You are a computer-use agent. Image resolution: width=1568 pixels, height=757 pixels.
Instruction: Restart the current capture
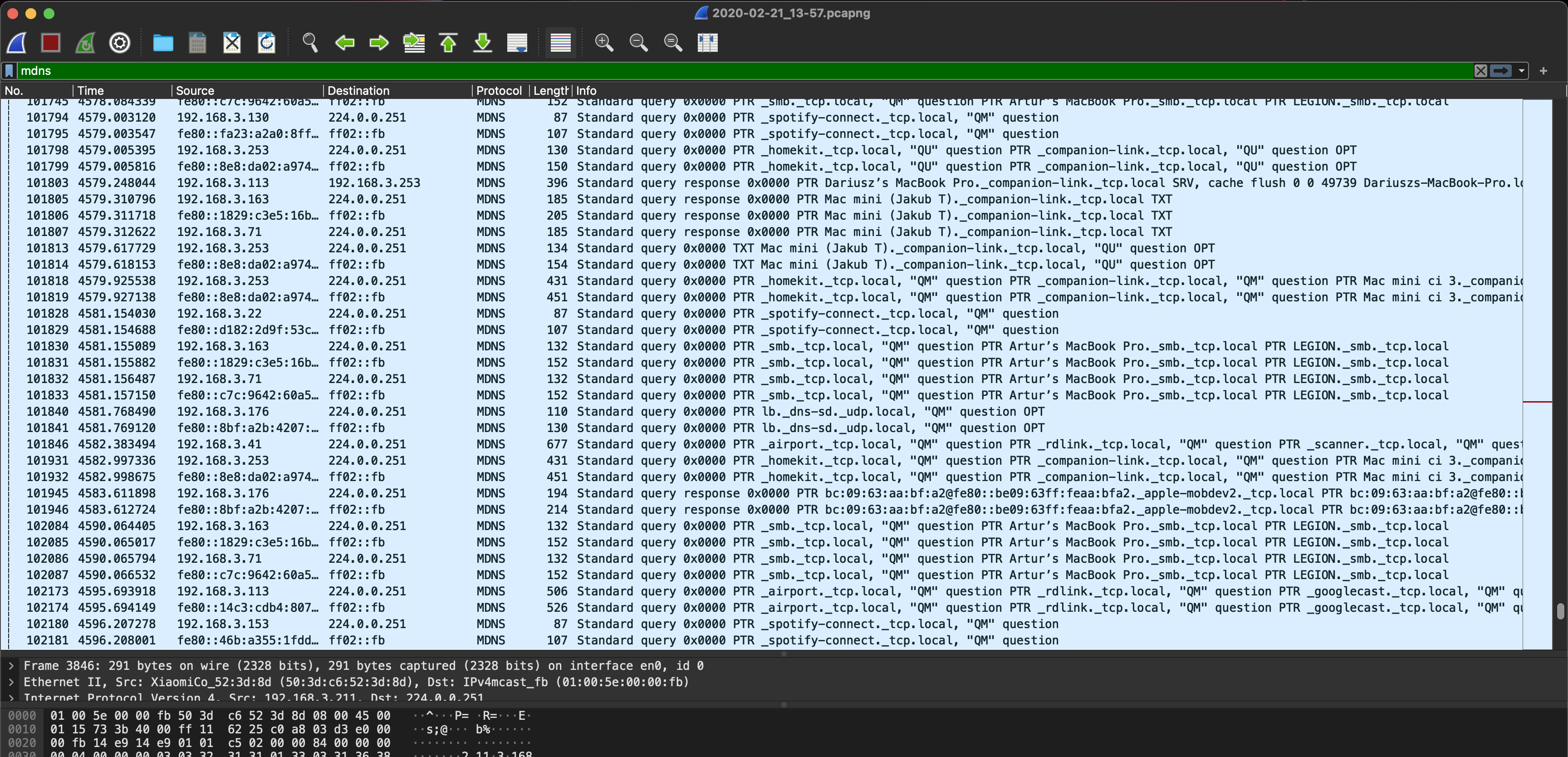click(x=85, y=43)
